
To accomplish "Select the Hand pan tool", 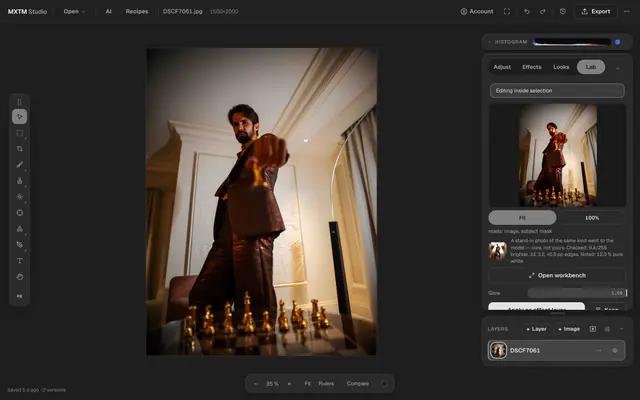I will 20,277.
